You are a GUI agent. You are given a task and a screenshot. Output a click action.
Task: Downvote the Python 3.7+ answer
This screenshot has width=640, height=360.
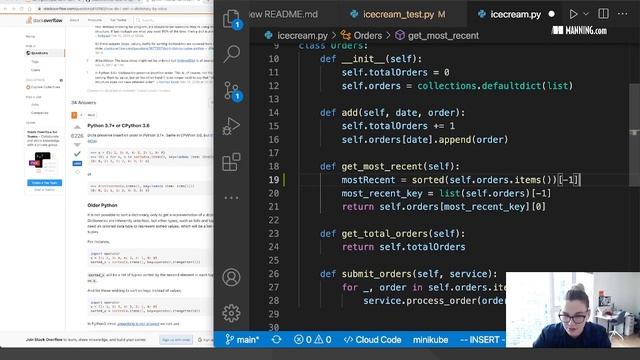77,144
